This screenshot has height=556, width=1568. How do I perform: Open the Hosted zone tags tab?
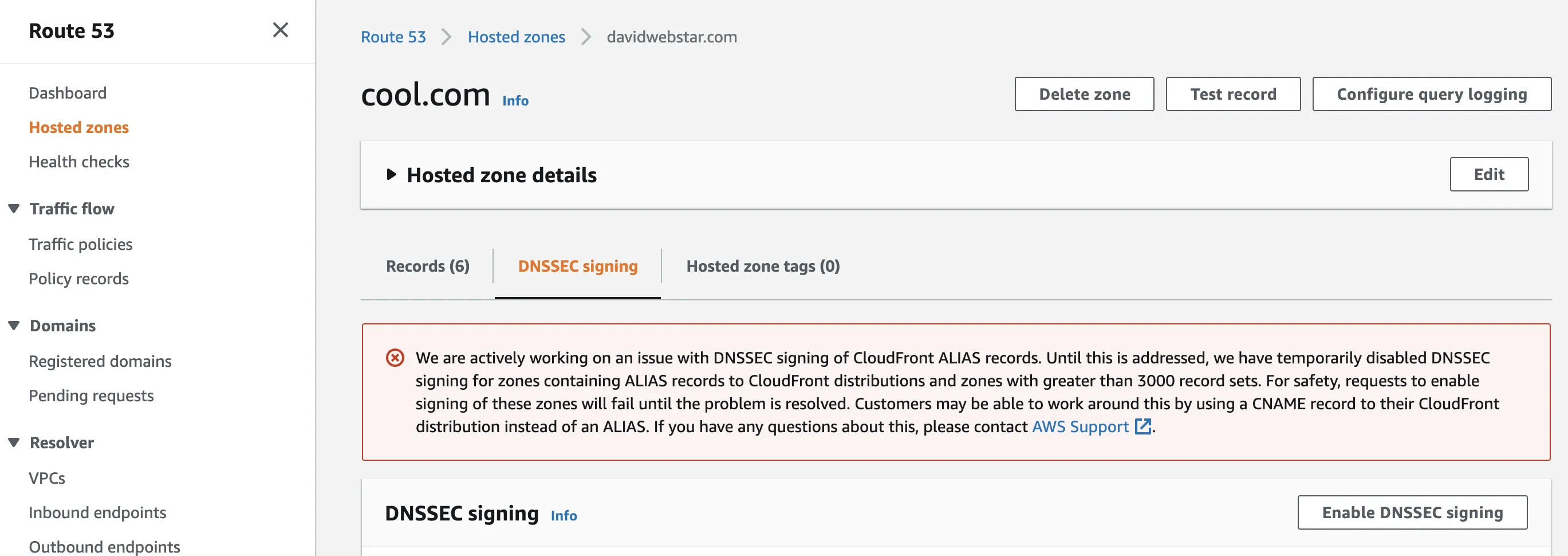[x=763, y=266]
